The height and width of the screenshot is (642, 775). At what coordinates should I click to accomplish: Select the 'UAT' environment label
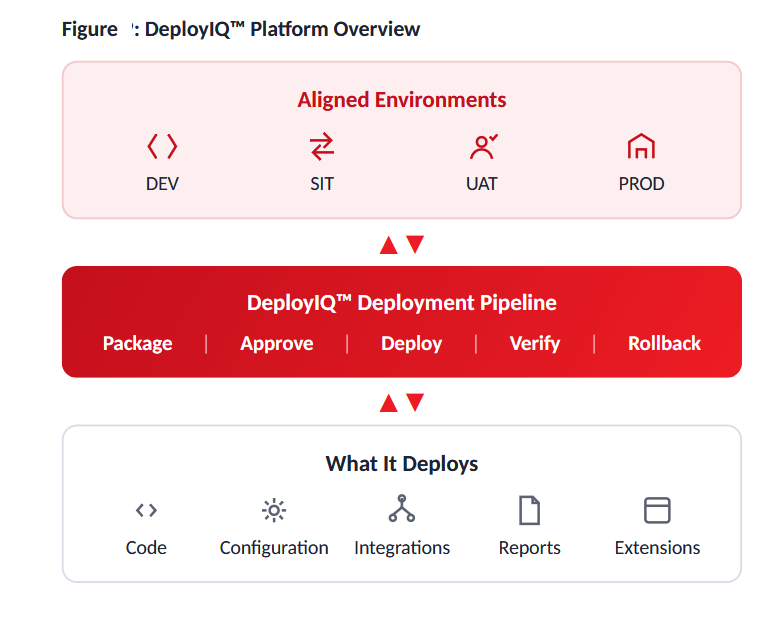pos(481,184)
